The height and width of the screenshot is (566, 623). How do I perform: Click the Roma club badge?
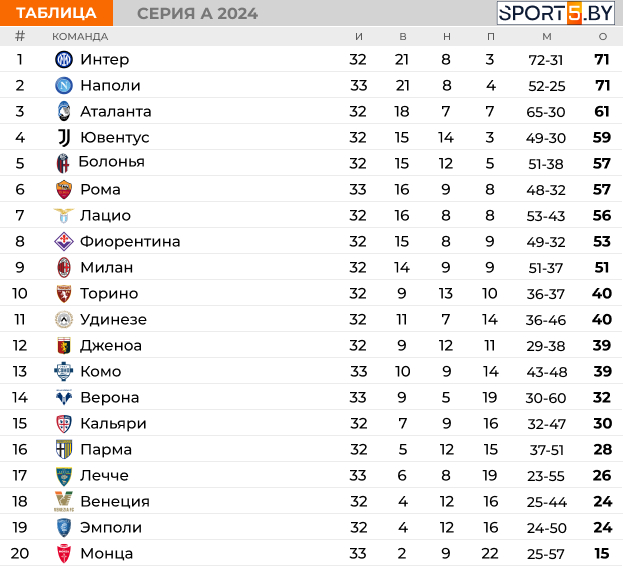64,189
